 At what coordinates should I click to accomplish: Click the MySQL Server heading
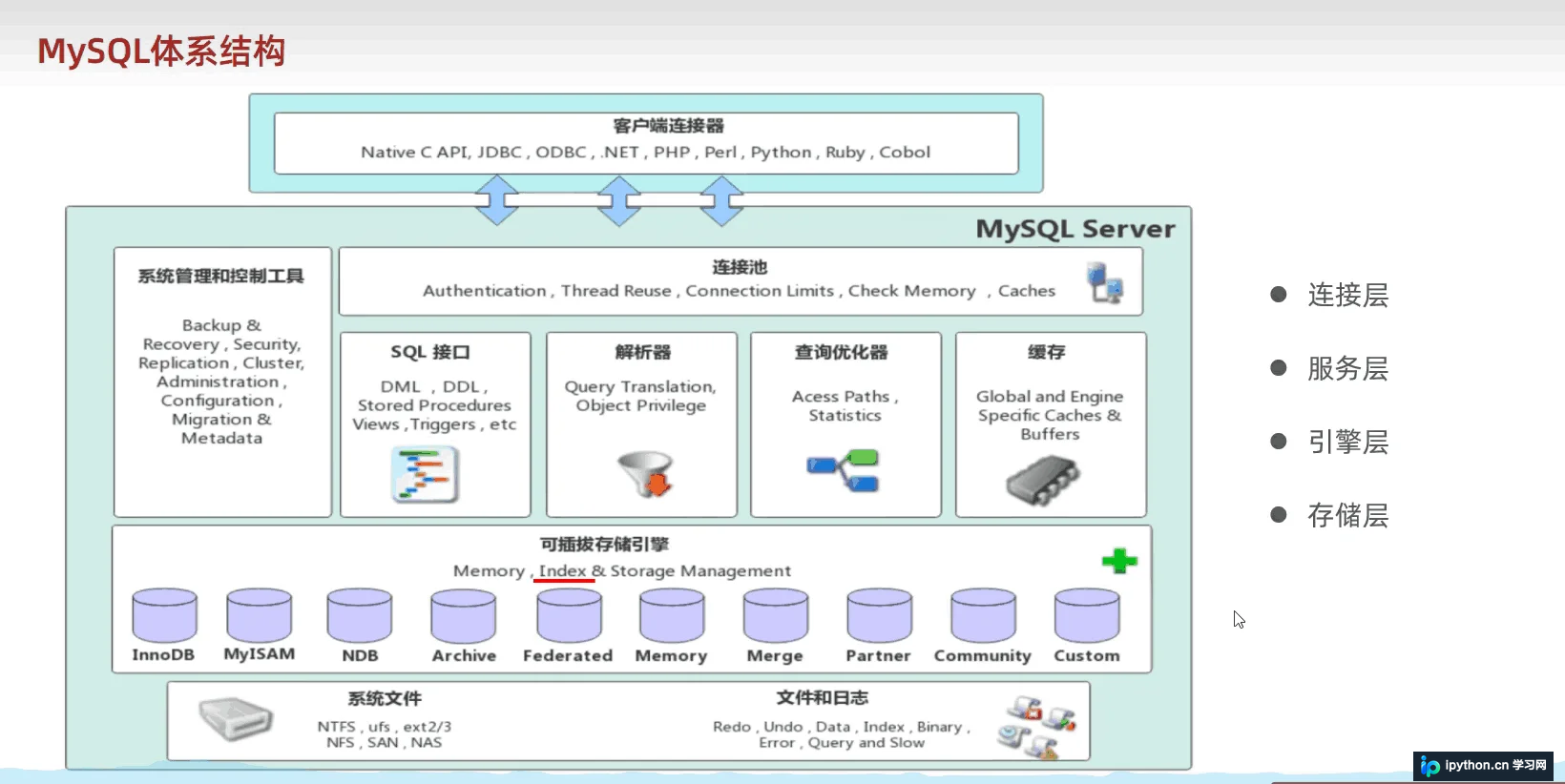[x=1075, y=229]
